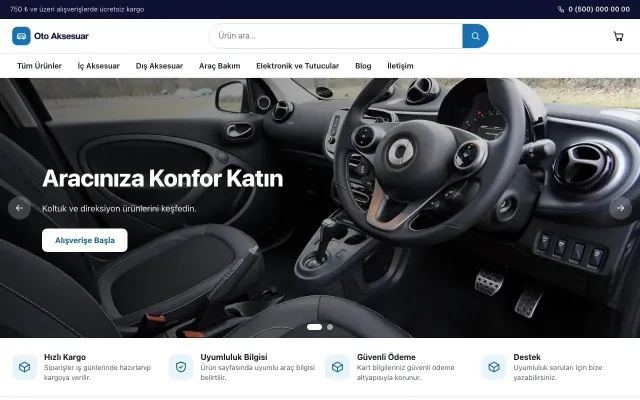
Task: Click Koltuk ve direksiyon ürünlerini keşfedin text
Action: (x=119, y=209)
